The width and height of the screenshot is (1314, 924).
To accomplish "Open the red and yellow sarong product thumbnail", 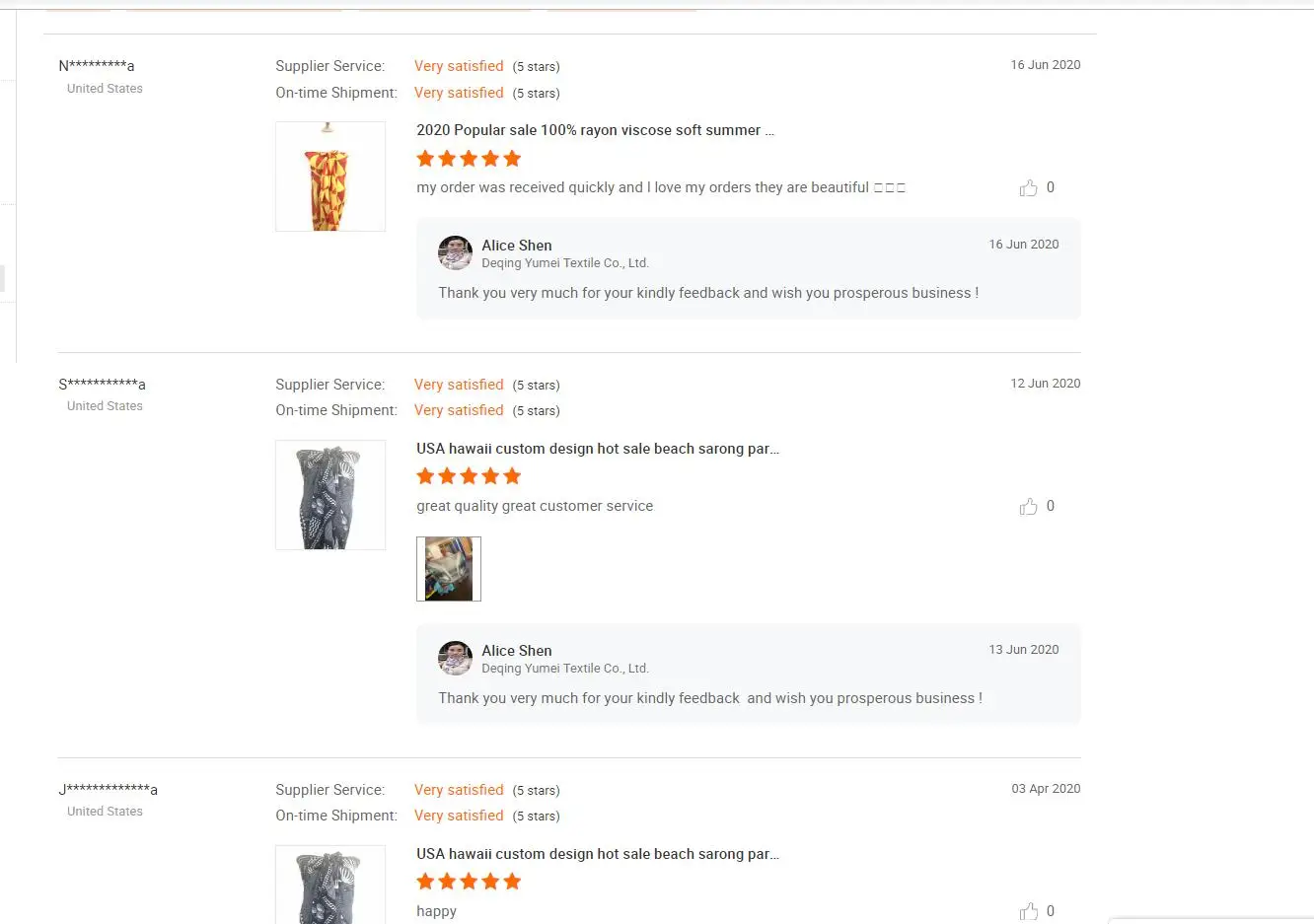I will click(x=330, y=177).
